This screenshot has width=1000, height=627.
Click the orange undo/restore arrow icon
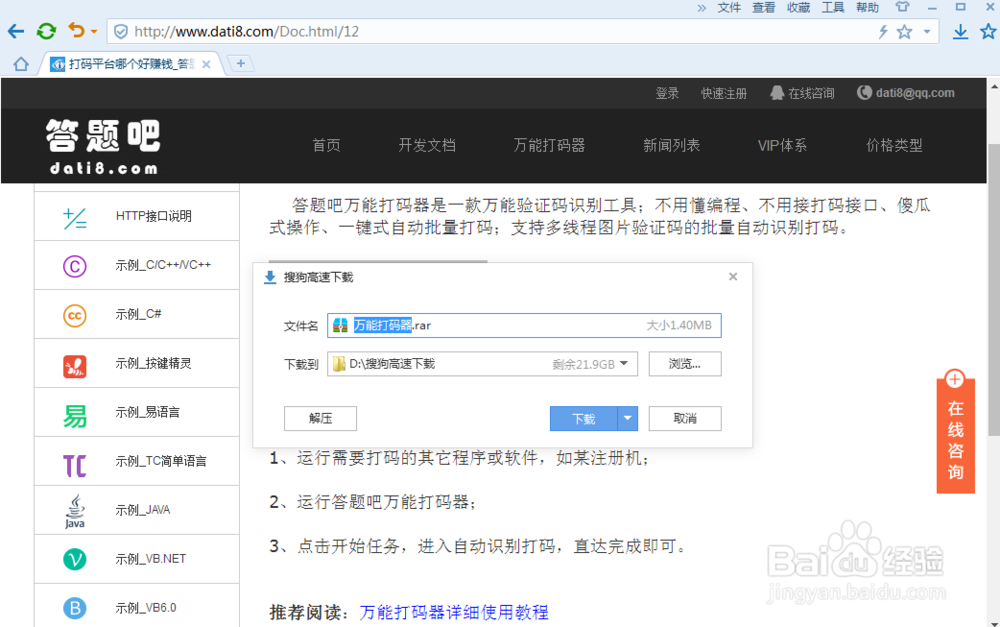click(76, 31)
